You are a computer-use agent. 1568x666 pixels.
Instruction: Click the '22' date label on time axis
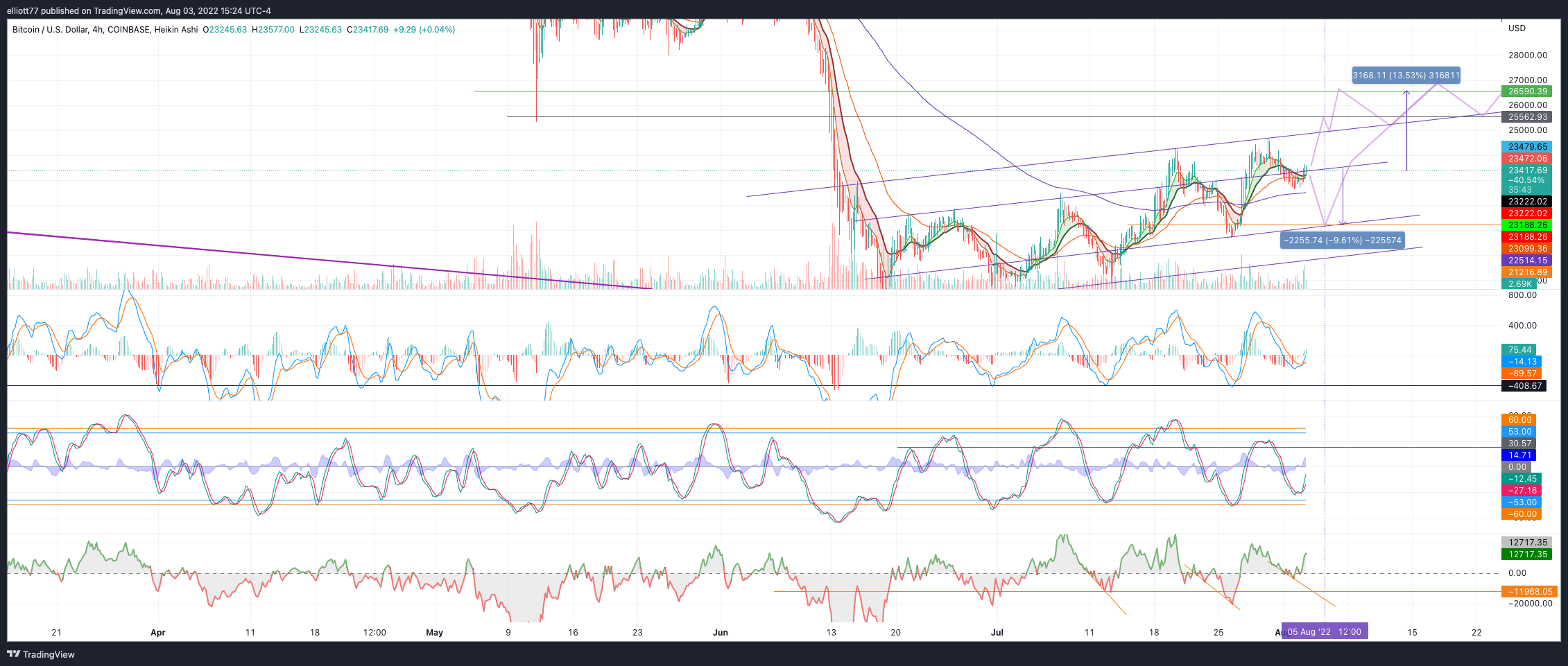point(1476,632)
